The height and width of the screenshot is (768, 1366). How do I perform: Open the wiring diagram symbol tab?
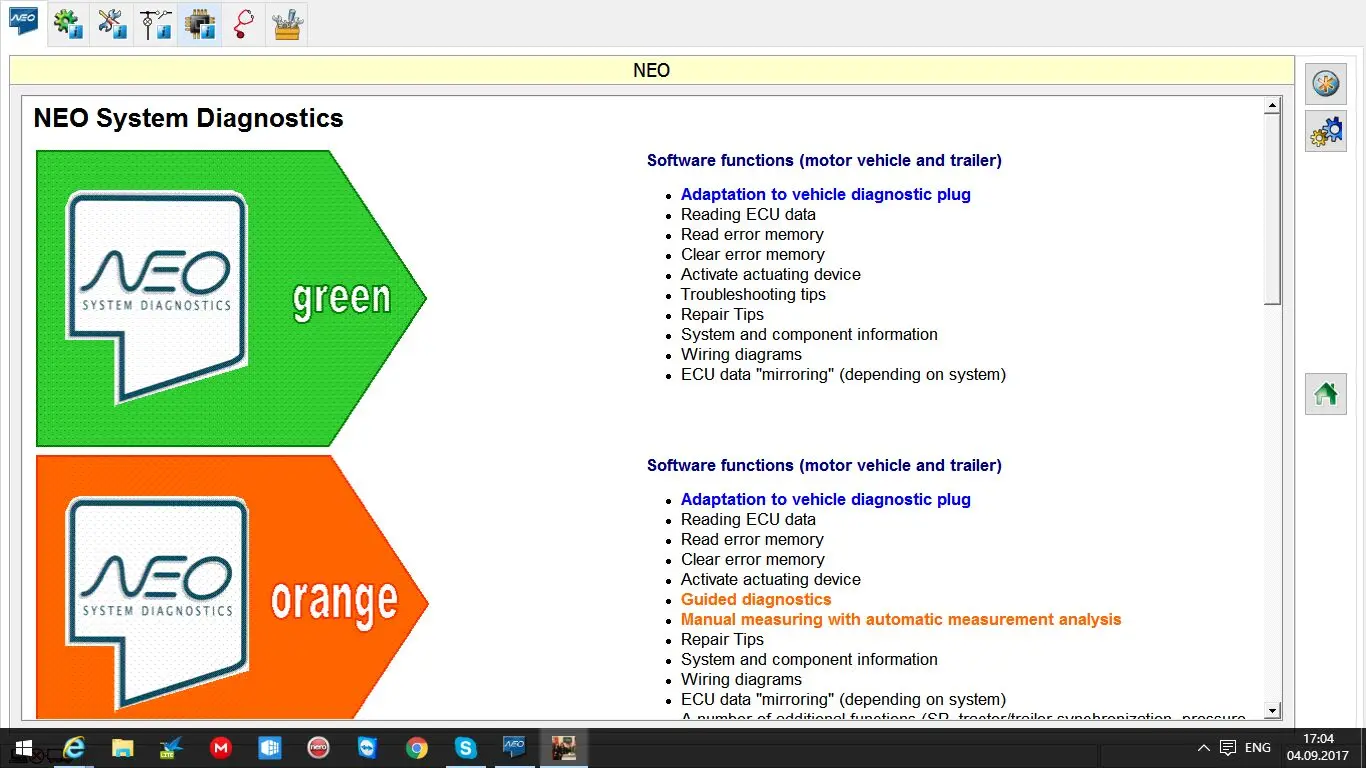[x=155, y=23]
